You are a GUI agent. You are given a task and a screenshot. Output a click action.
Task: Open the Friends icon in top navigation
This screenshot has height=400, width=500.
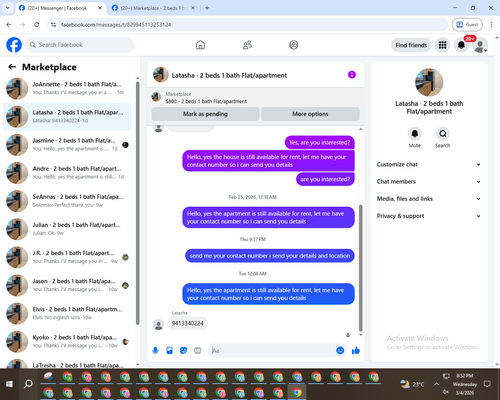247,45
